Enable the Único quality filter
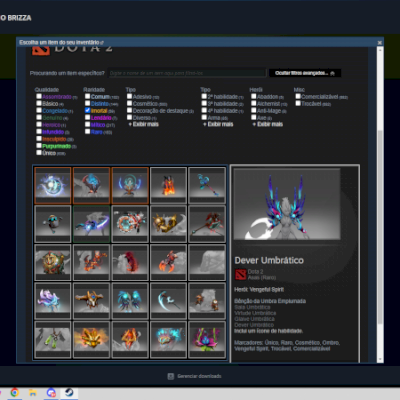The image size is (400, 400). (39, 153)
